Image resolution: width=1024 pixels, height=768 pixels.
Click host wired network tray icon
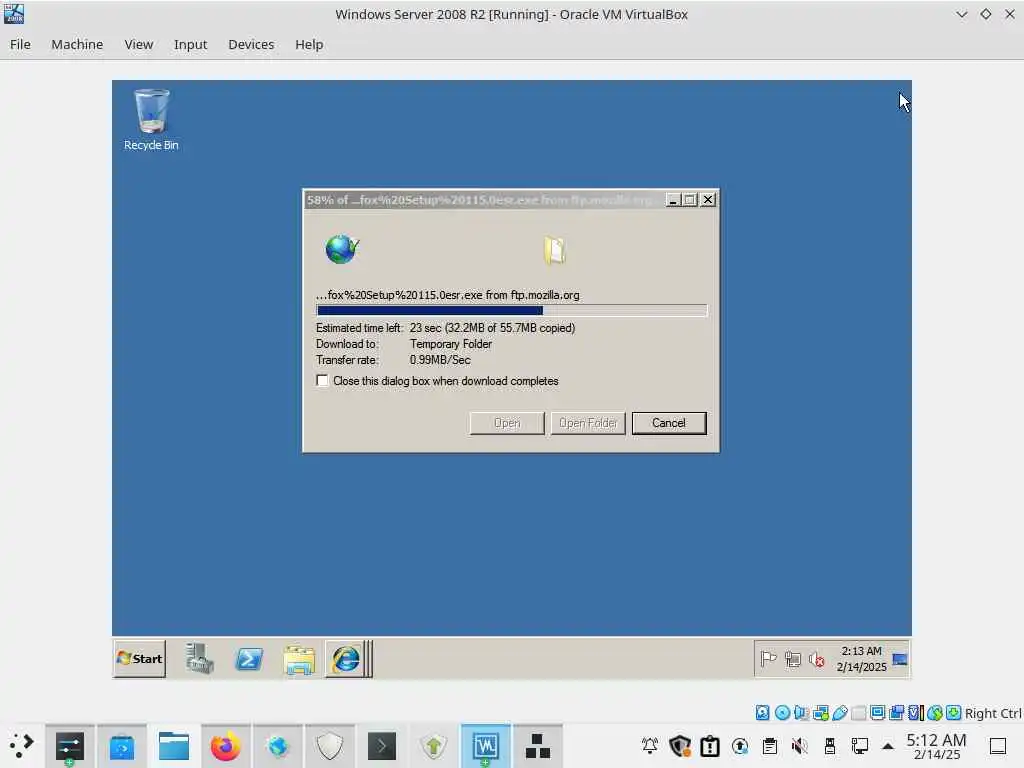click(859, 745)
